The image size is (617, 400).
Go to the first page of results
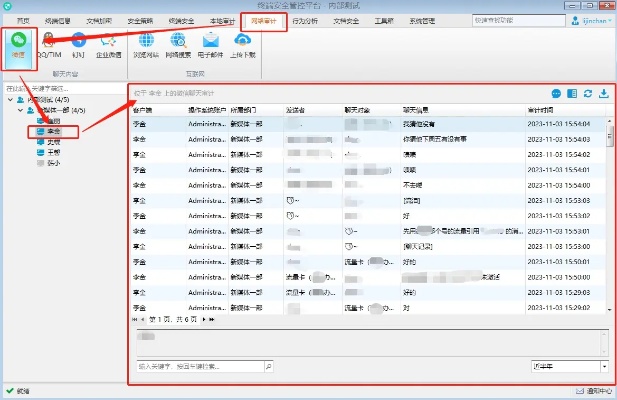click(x=135, y=320)
